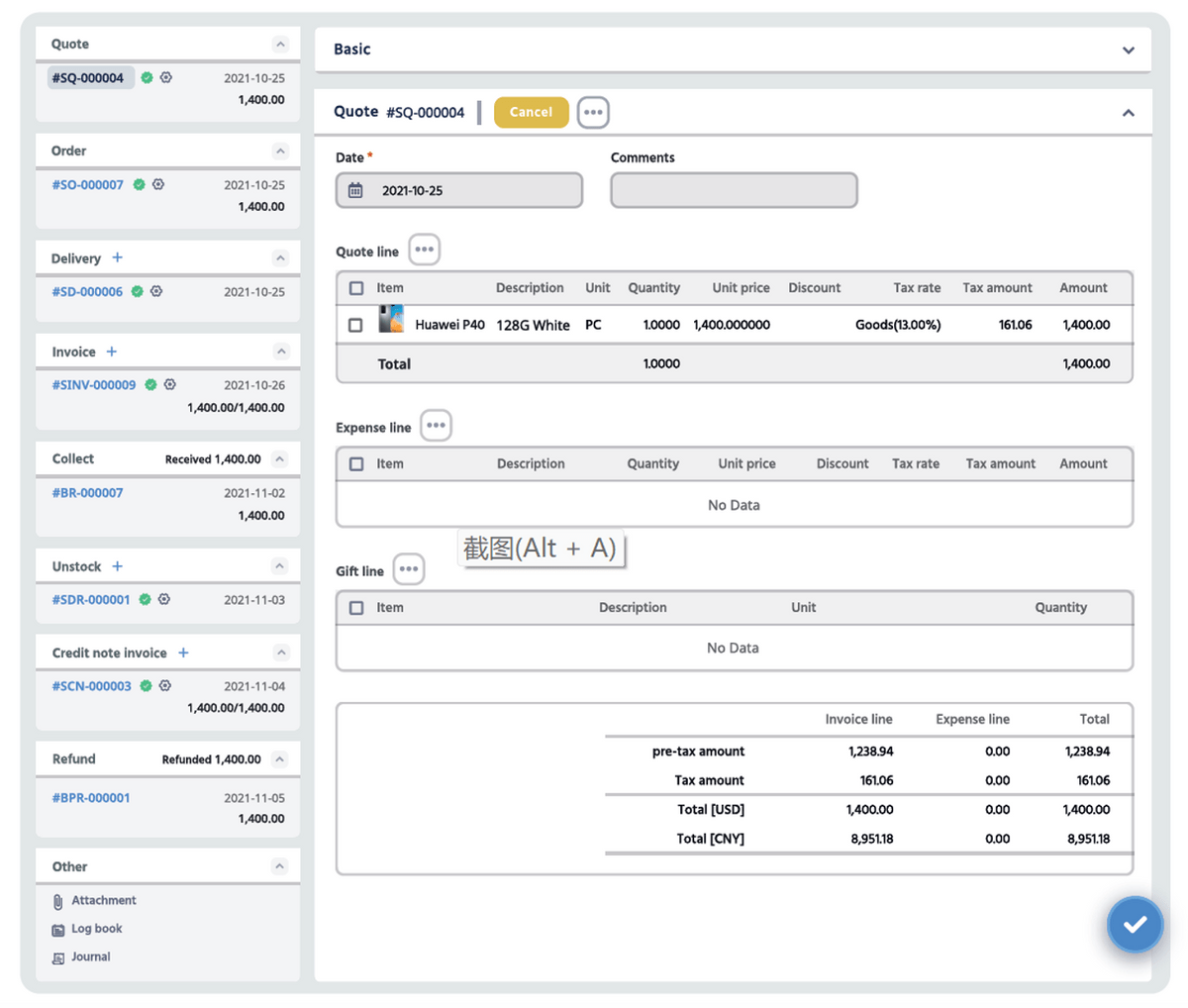Open the Expense line three-dot menu

[x=436, y=426]
